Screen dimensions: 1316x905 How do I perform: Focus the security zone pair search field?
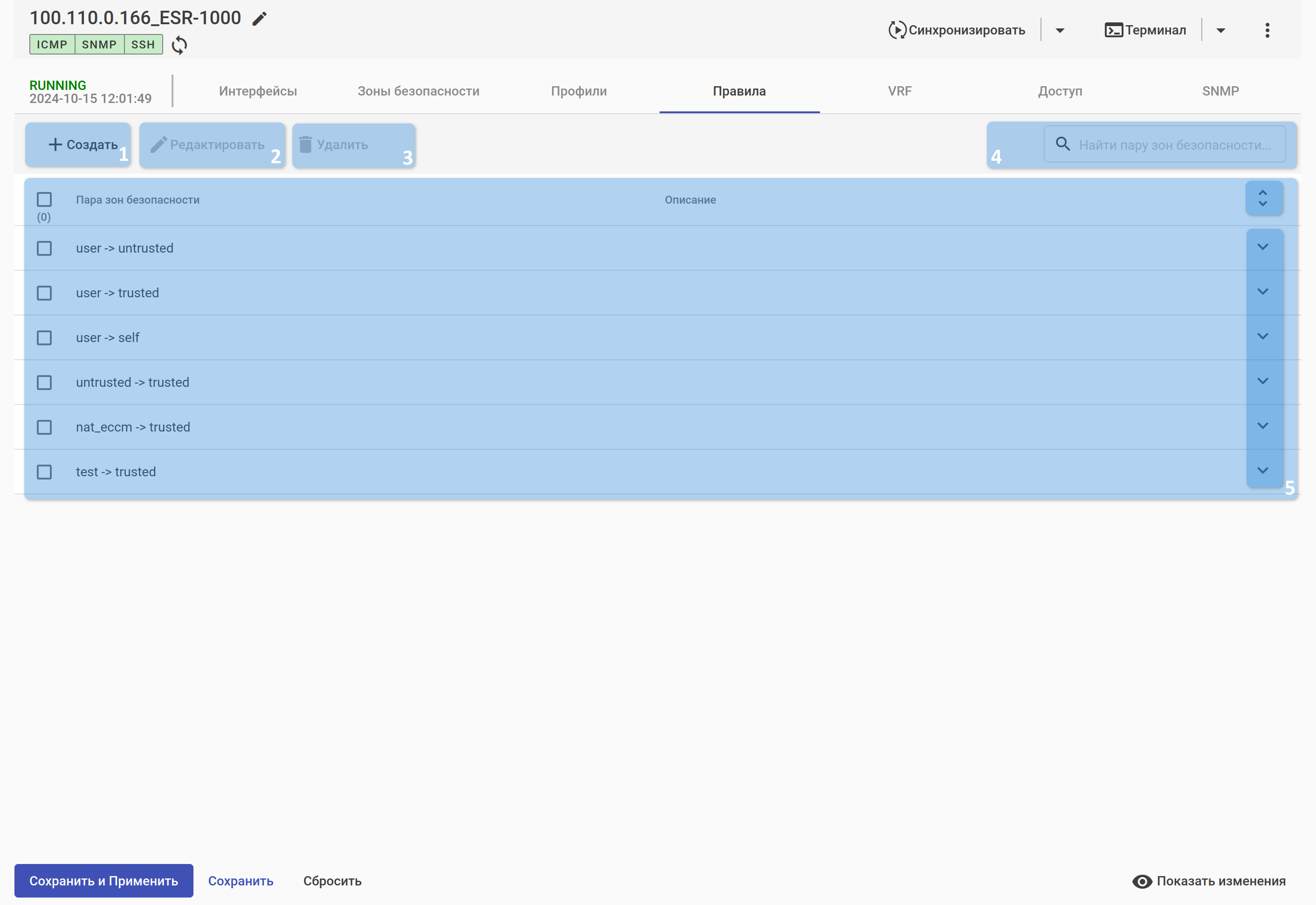pyautogui.click(x=1174, y=145)
